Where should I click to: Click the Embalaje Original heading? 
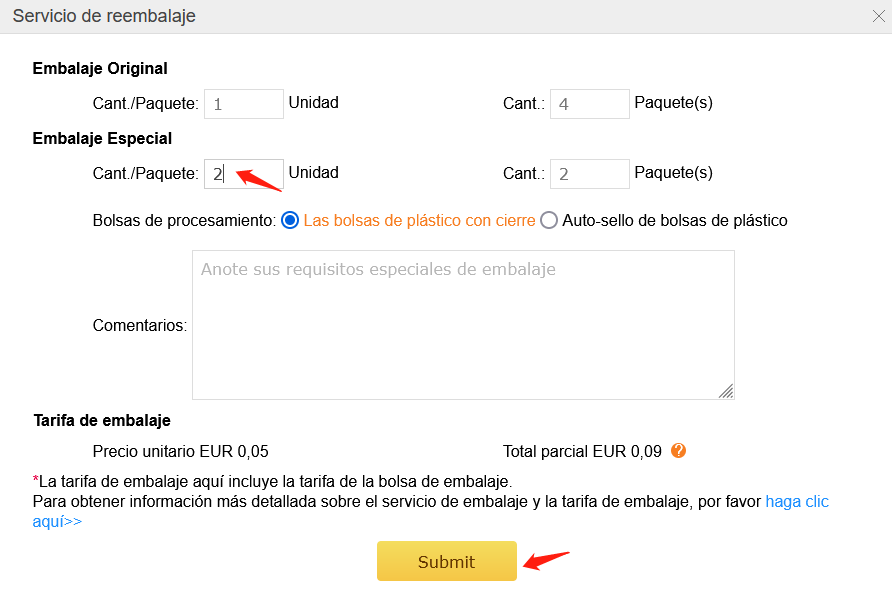click(100, 68)
